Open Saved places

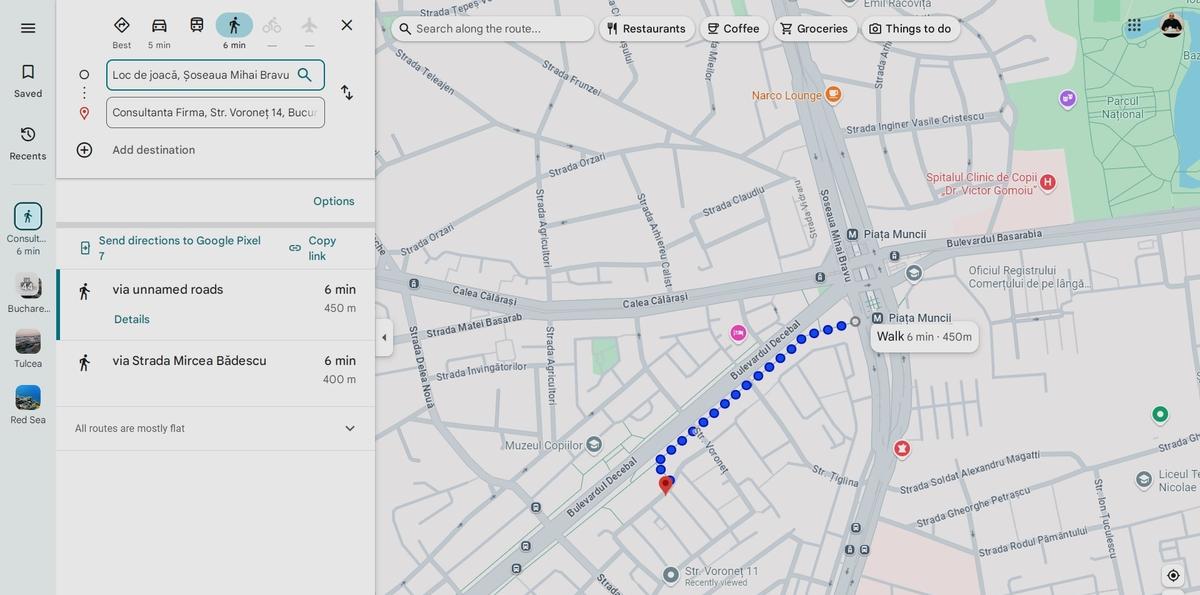(x=28, y=80)
